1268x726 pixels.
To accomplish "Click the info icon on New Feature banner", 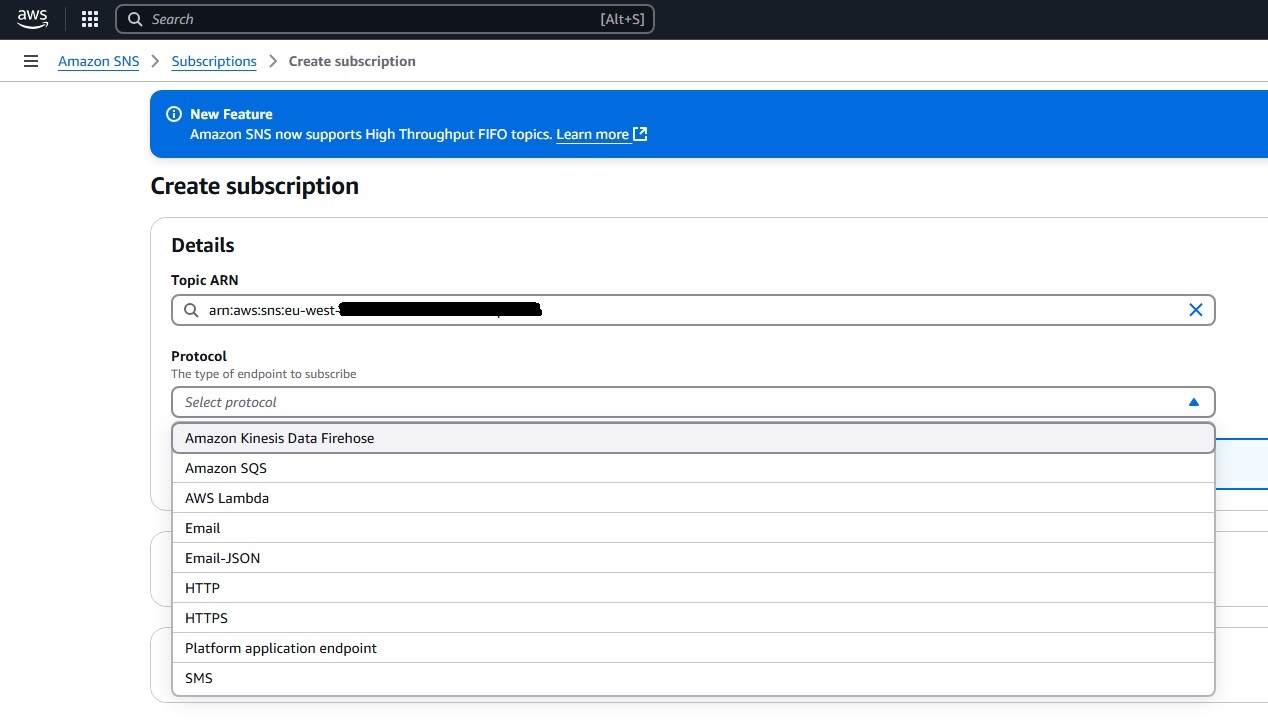I will pyautogui.click(x=174, y=114).
